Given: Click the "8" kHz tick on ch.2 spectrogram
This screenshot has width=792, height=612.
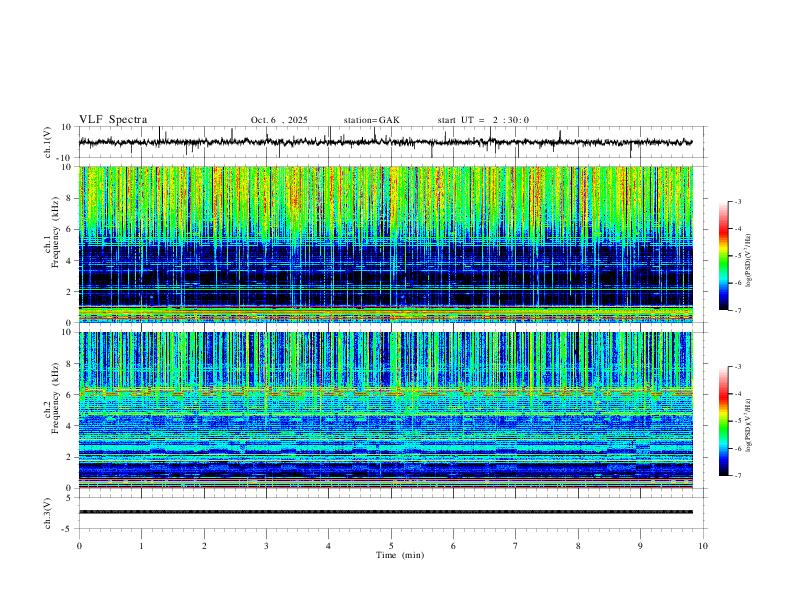Looking at the screenshot, I should click(x=70, y=364).
